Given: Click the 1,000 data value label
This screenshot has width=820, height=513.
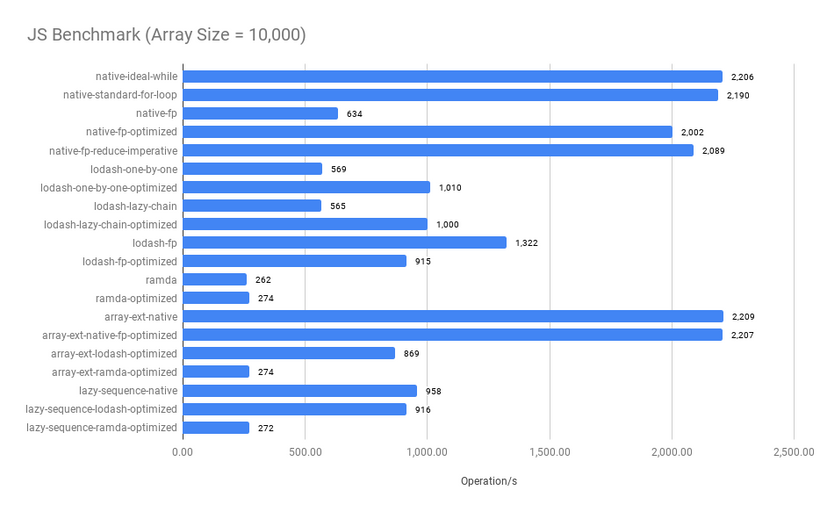Looking at the screenshot, I should tap(448, 224).
